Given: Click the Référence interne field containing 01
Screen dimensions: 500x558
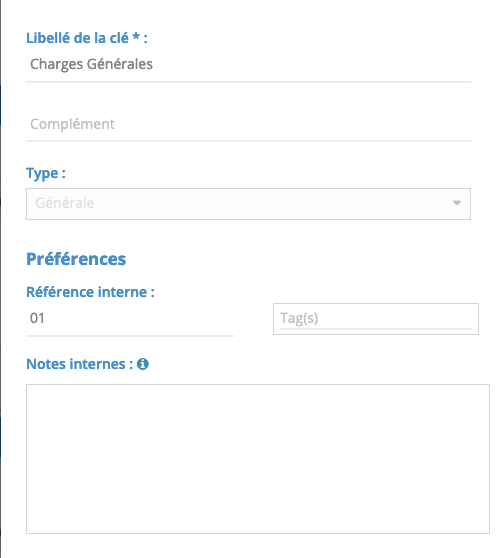Looking at the screenshot, I should pos(130,319).
